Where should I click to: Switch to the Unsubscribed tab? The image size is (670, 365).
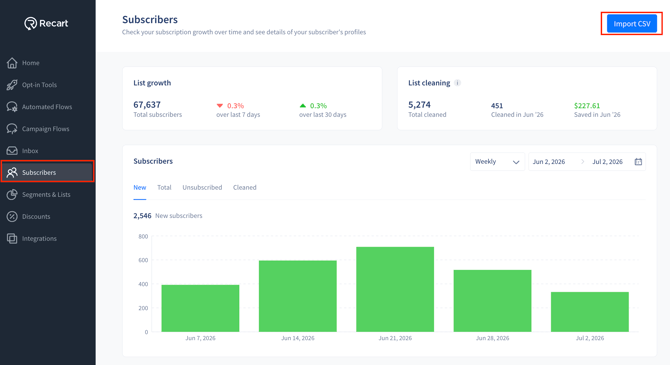(202, 187)
